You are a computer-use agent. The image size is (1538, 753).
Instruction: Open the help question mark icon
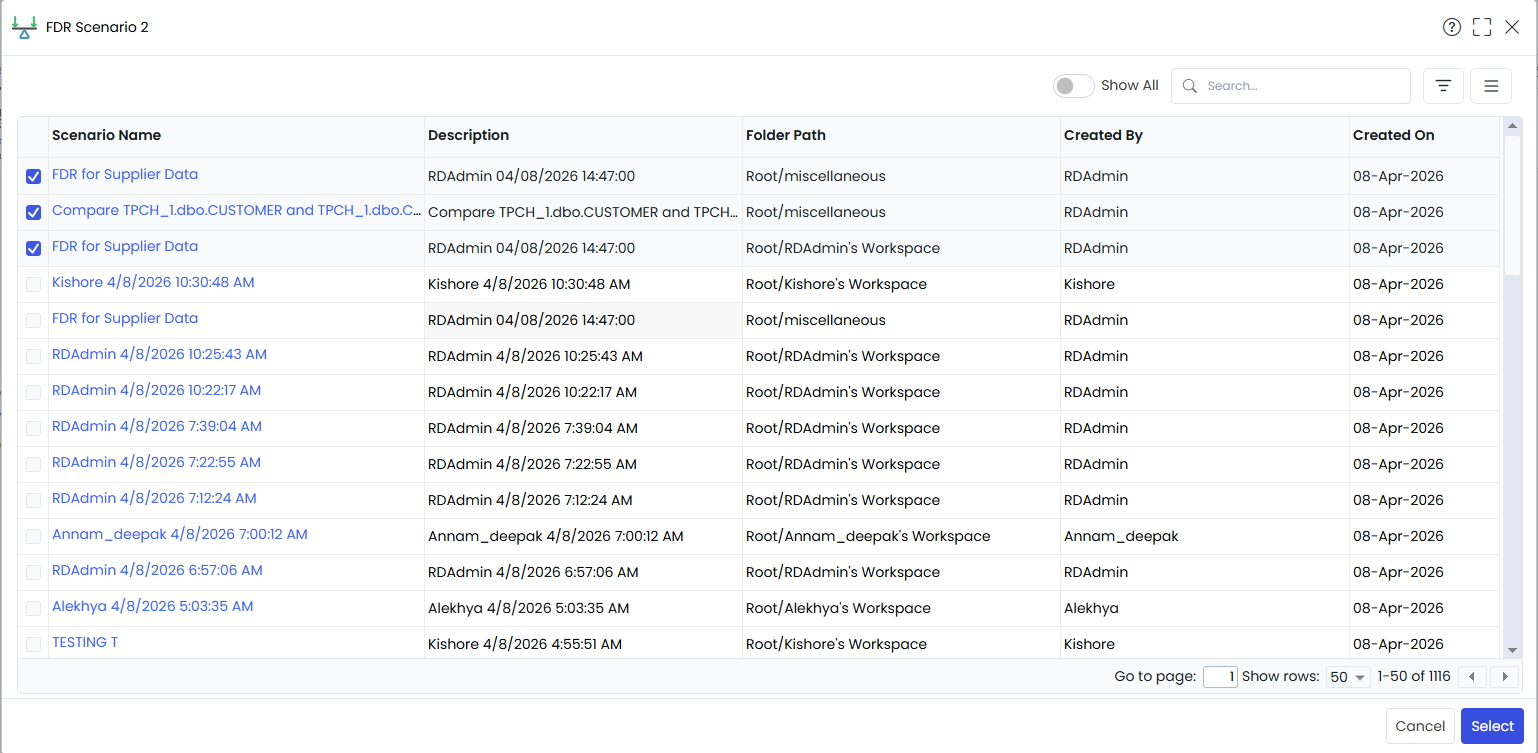tap(1451, 27)
